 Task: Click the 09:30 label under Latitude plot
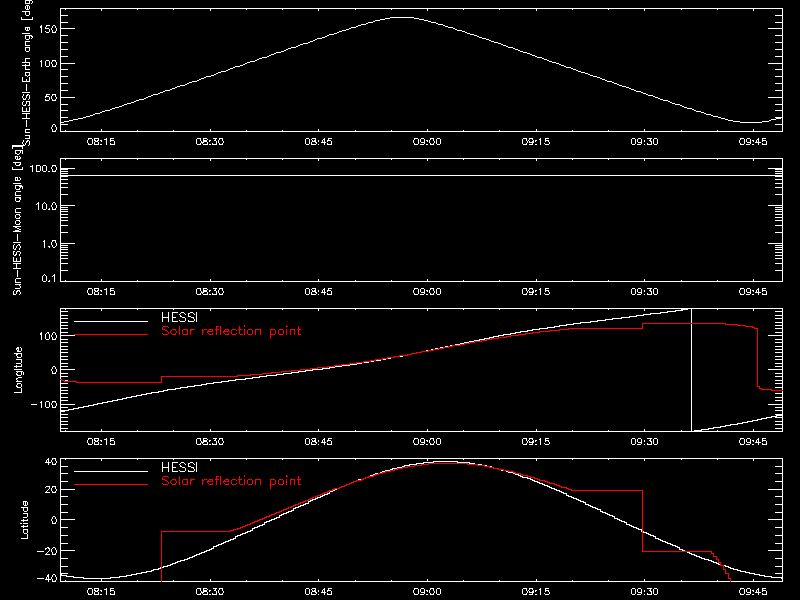[x=644, y=592]
